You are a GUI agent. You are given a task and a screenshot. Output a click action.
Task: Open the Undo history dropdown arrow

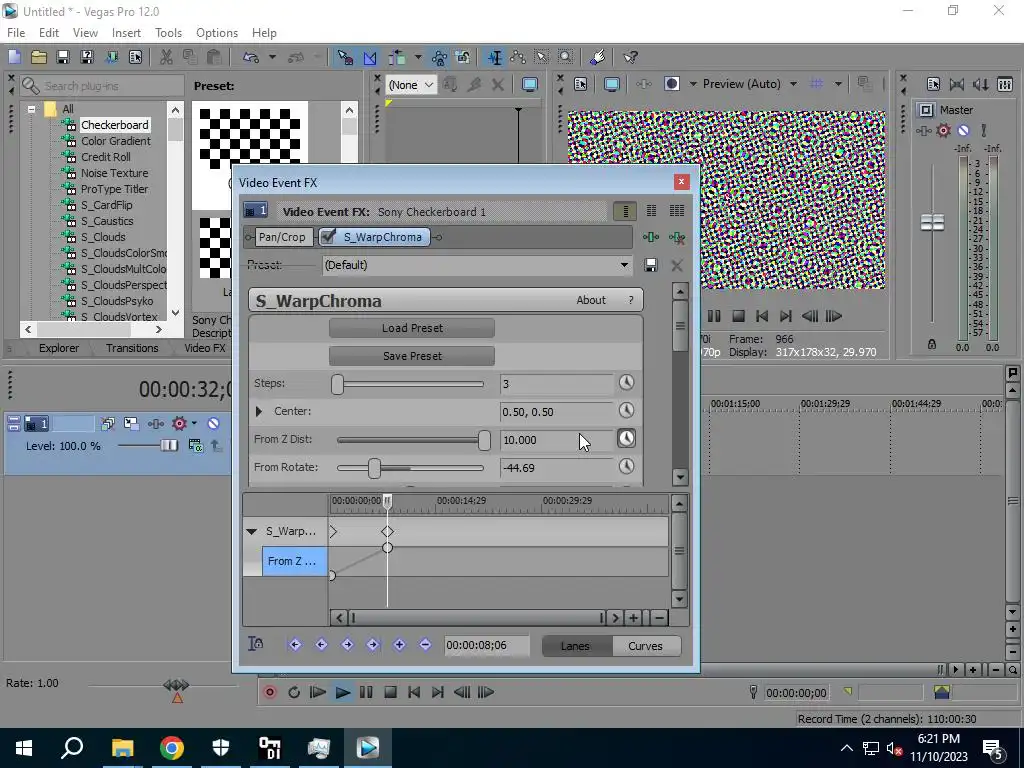(272, 57)
